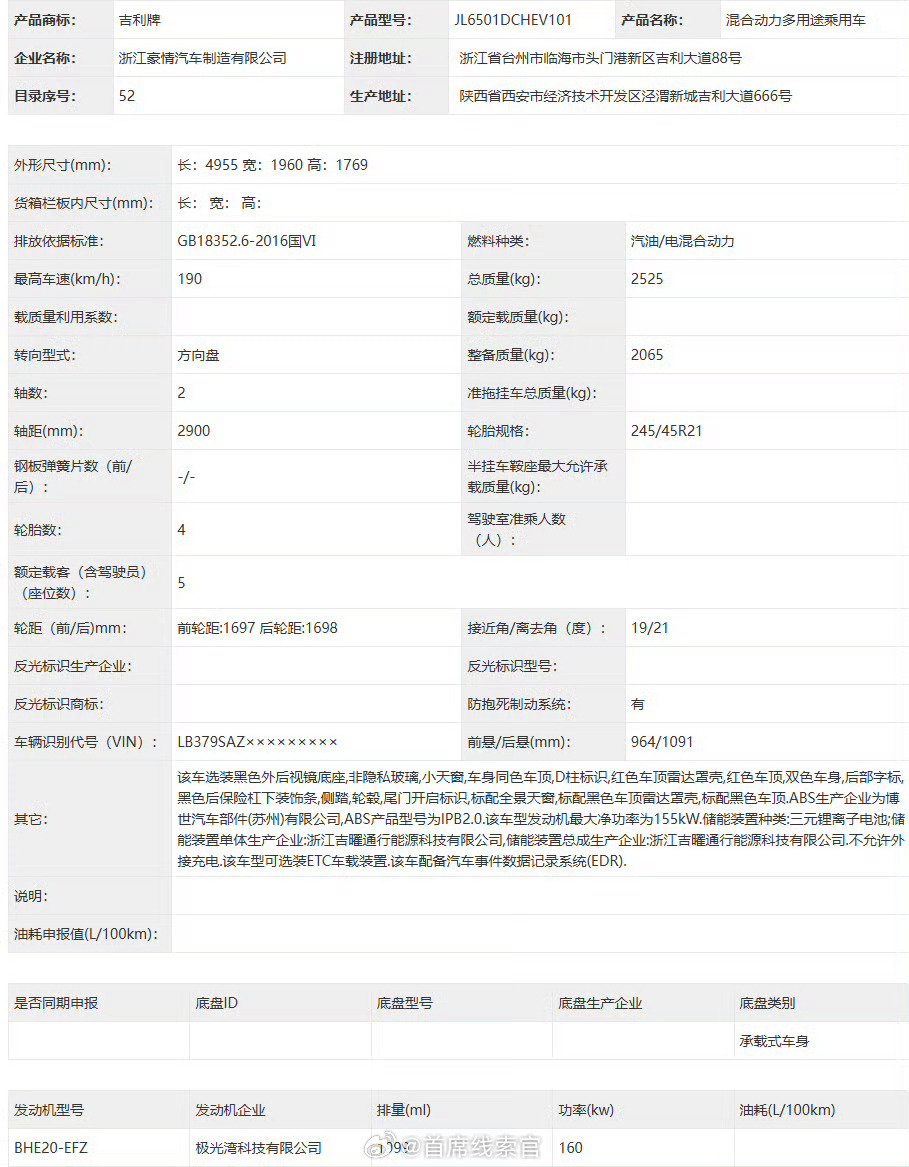Click product name 混合动力多用途乘用车
The image size is (909, 1167).
tap(795, 20)
